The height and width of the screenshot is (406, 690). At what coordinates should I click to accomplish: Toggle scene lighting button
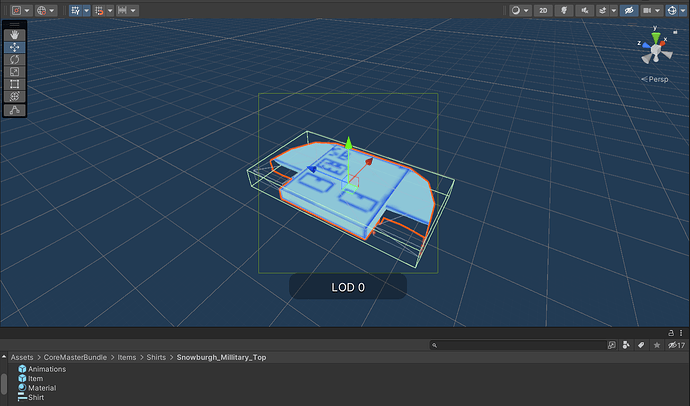point(564,11)
